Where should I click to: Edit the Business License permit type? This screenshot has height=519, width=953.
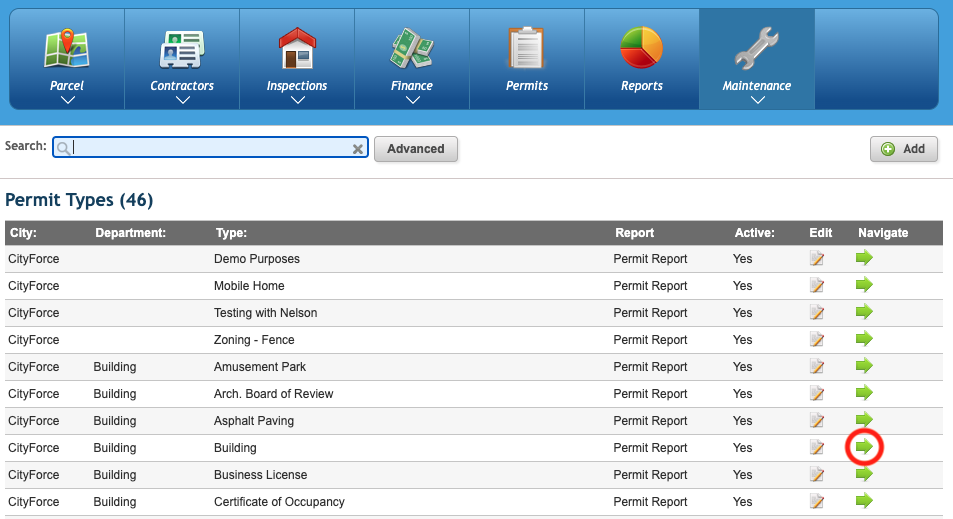point(817,475)
